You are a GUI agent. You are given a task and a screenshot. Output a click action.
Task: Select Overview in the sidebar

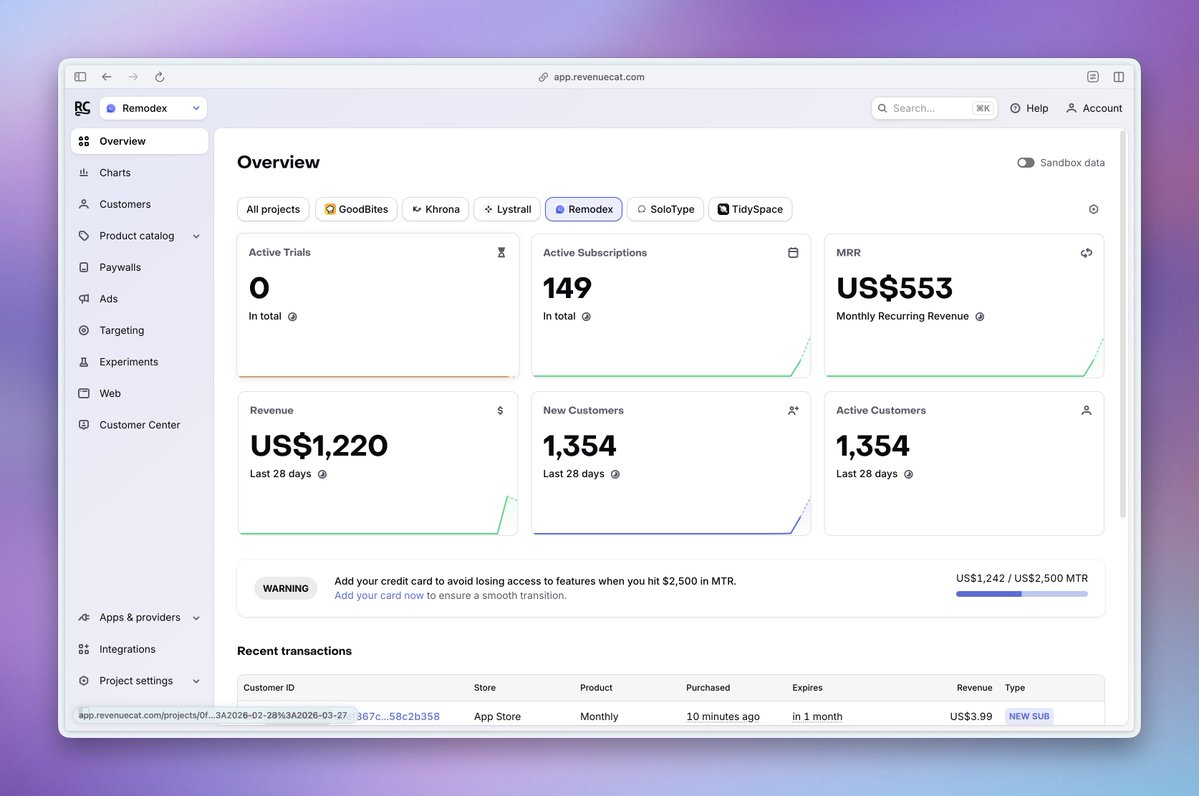(139, 141)
